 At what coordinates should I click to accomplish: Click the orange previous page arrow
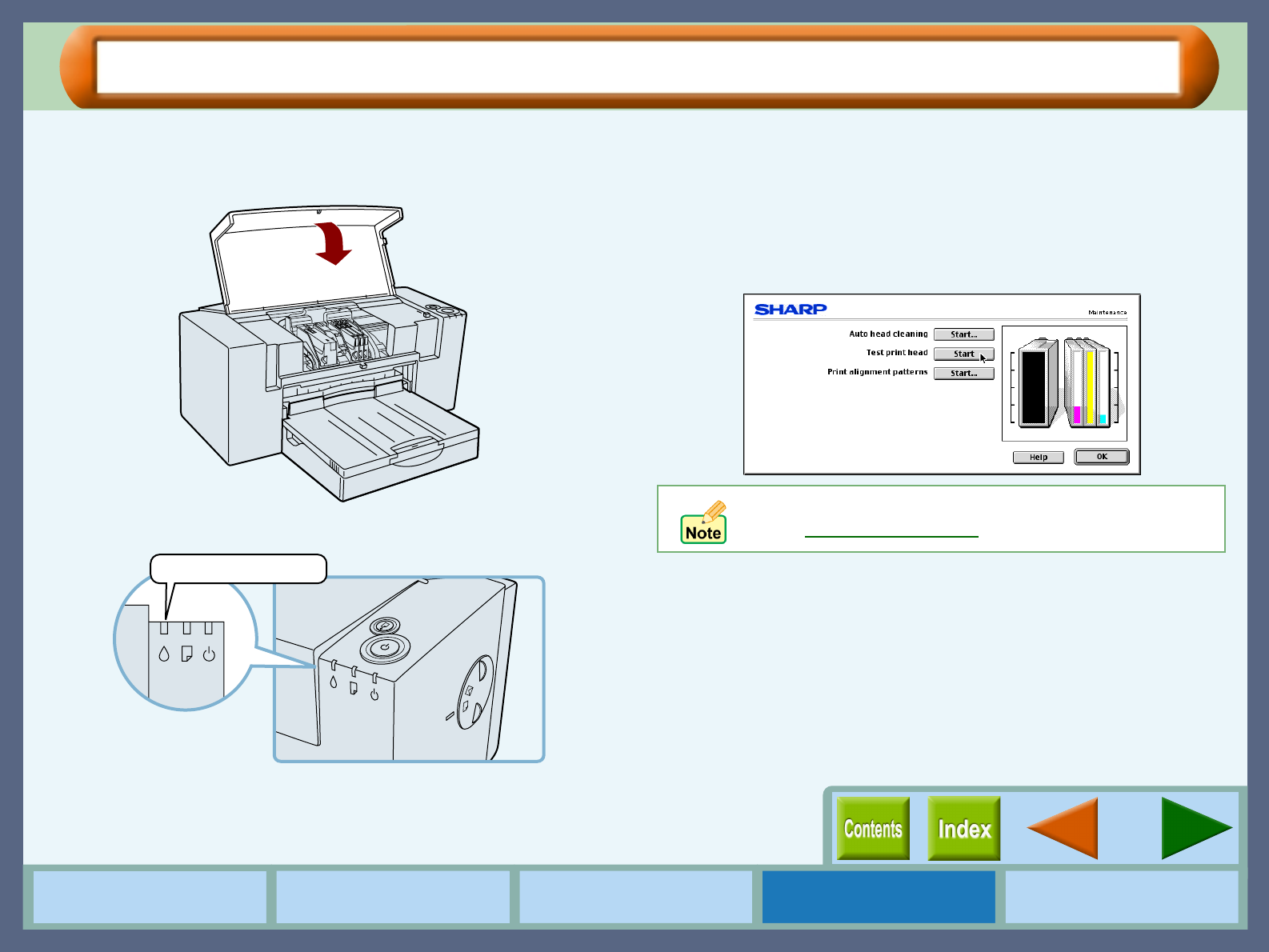coord(1064,829)
